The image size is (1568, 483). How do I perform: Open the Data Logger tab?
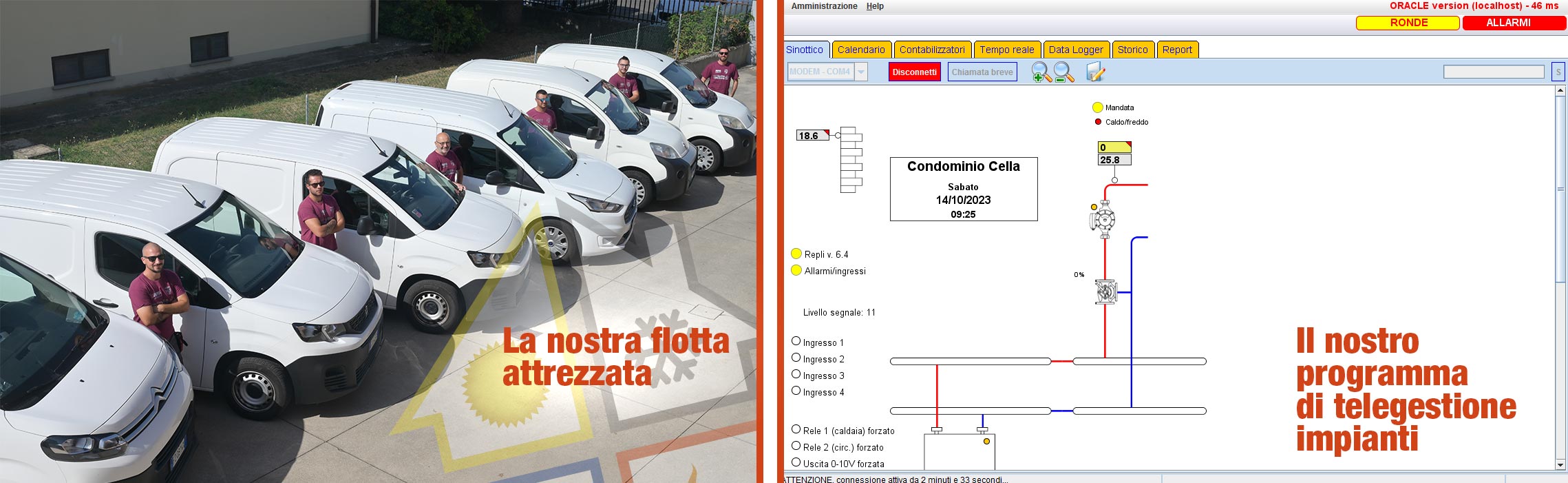click(x=1075, y=50)
